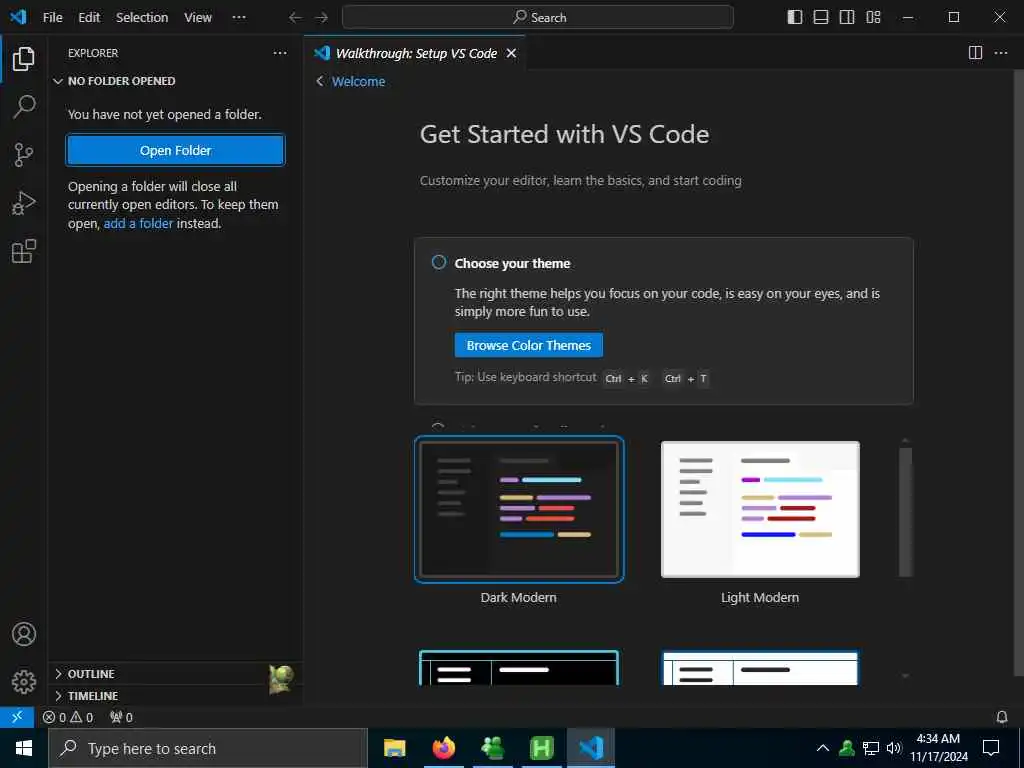1024x768 pixels.
Task: Close the Walkthrough: Setup VS Code tab
Action: [511, 54]
